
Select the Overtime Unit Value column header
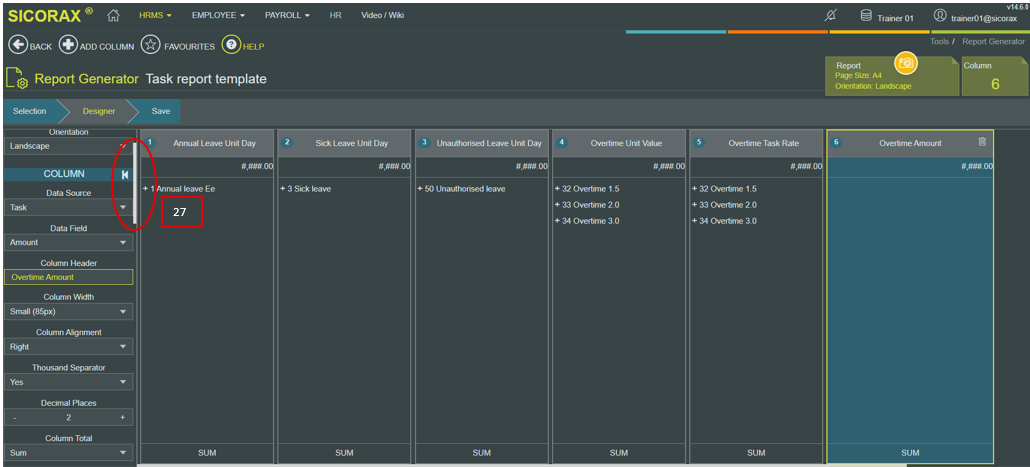[619, 143]
